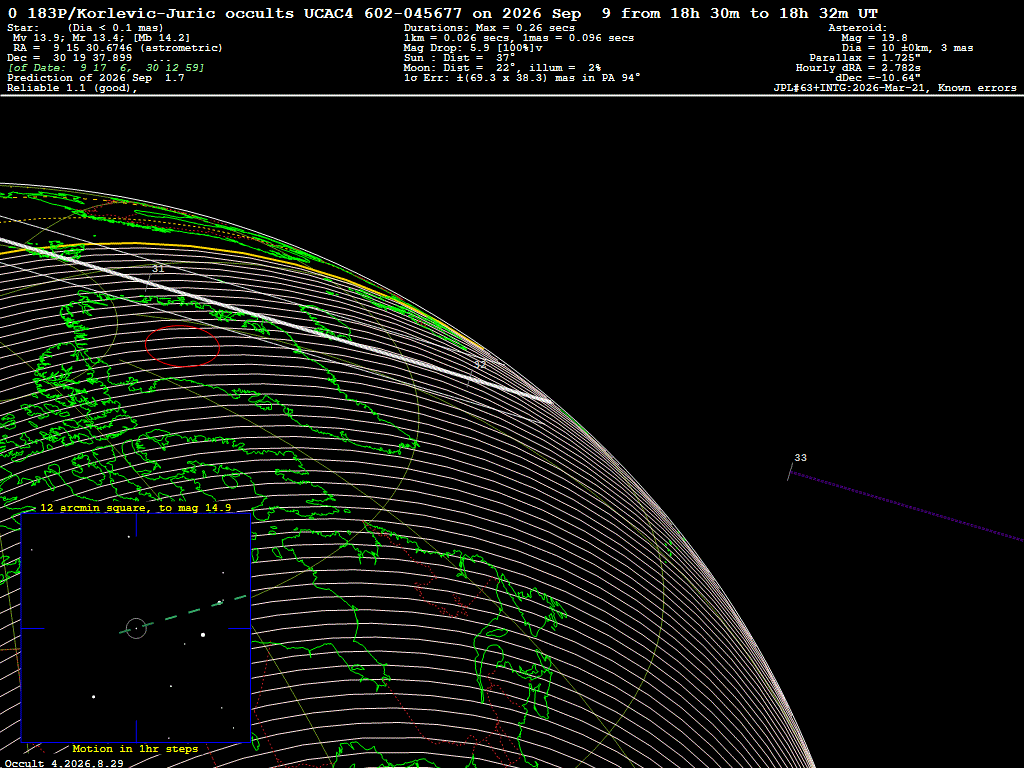Image resolution: width=1024 pixels, height=768 pixels.
Task: Click the '12 arcmin square, to mag 14.9' caption
Action: coord(136,507)
